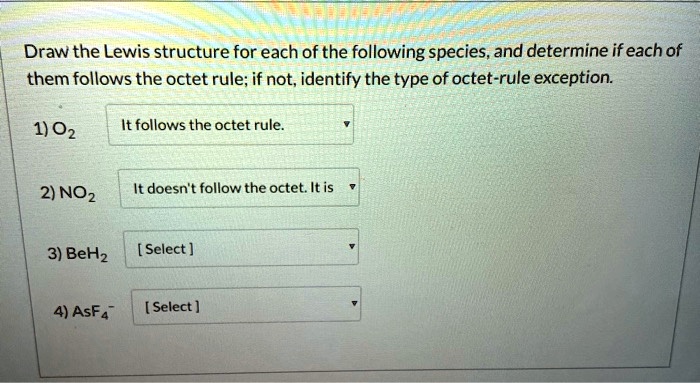
Task: Click the '4) AsF₄⁻' question label
Action: [84, 311]
